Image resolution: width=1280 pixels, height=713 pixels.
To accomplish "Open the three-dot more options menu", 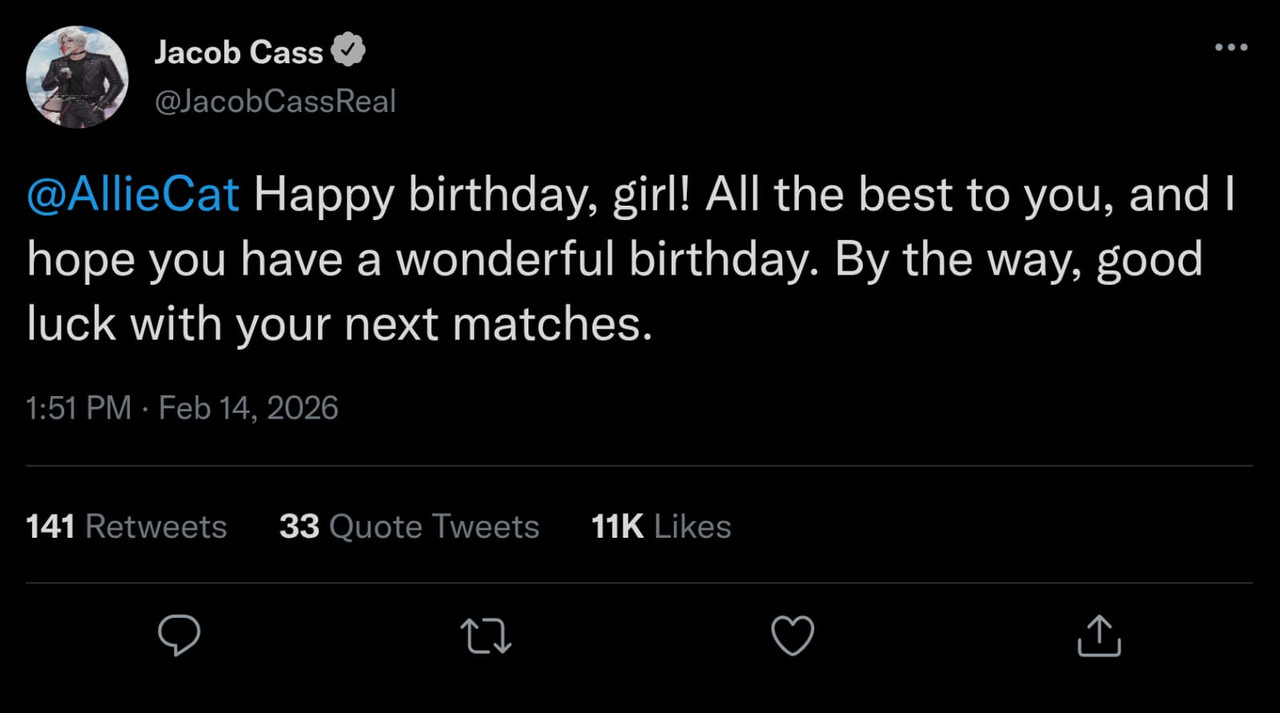I will [1231, 47].
